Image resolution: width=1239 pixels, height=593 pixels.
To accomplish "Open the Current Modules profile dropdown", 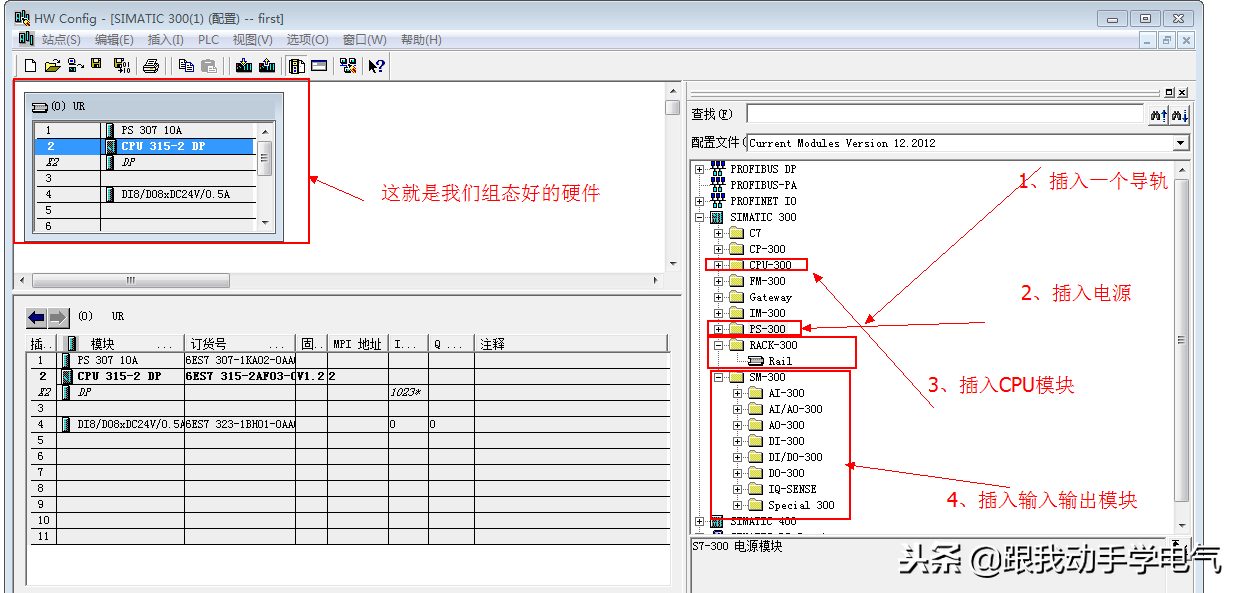I will coord(1181,143).
